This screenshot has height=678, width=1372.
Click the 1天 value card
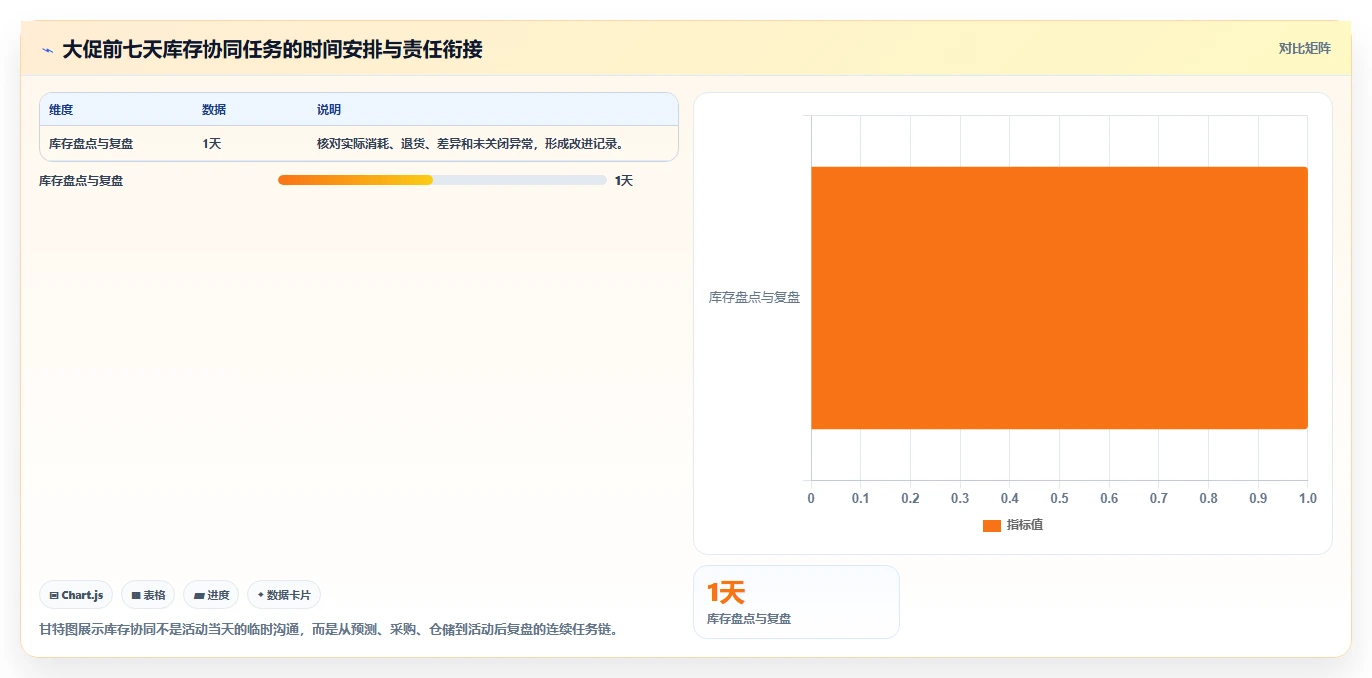796,602
